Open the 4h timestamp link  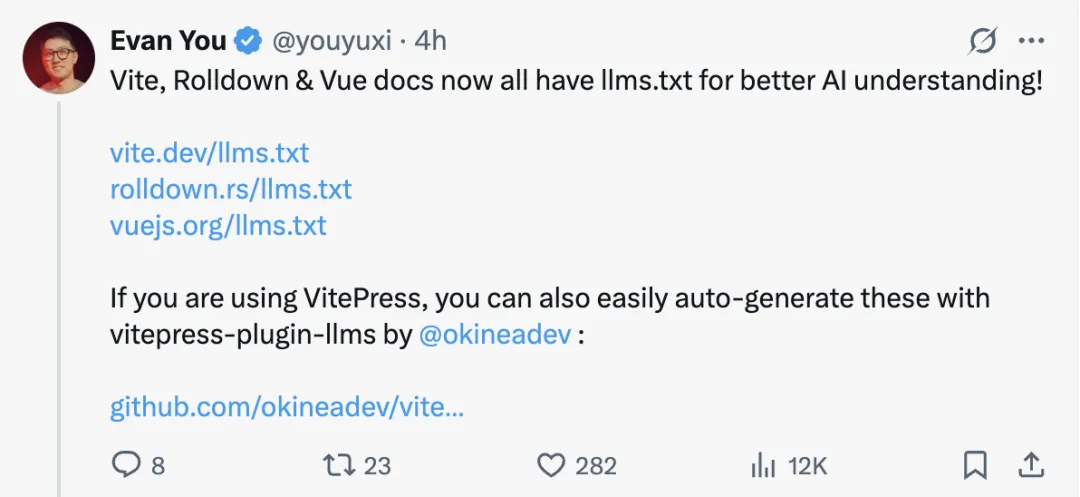coord(430,41)
